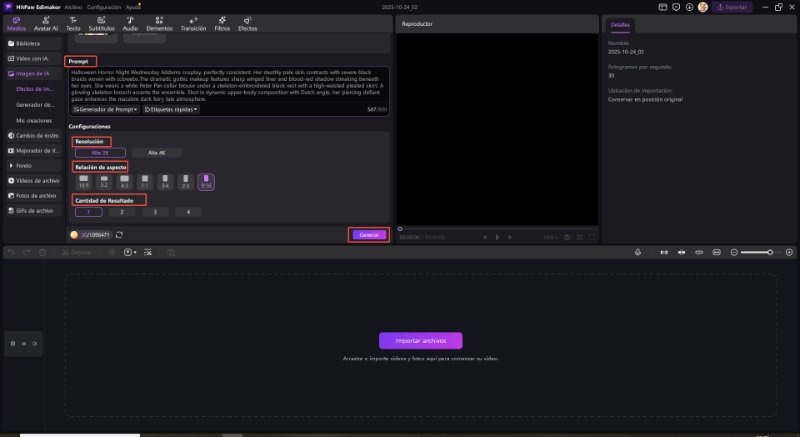Image resolution: width=800 pixels, height=437 pixels.
Task: Click the timeline microphone record icon
Action: click(637, 252)
